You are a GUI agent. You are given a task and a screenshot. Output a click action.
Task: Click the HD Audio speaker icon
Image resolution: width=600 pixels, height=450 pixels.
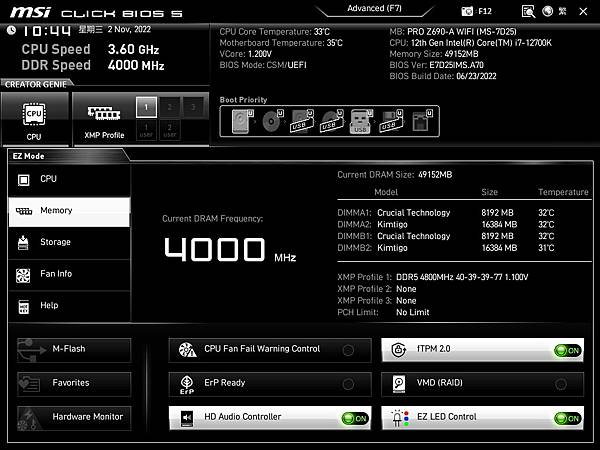point(187,418)
